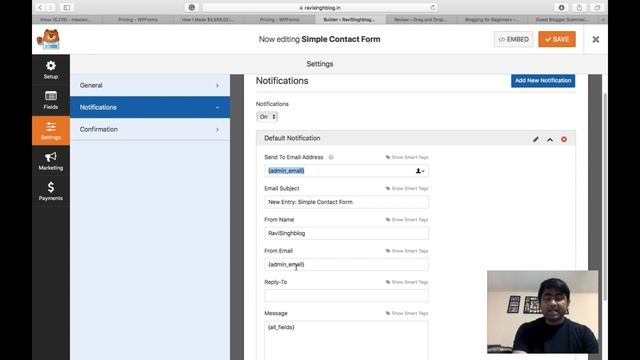Screen dimensions: 640x360
Task: Show all tabs overview icon
Action: coord(597,7)
